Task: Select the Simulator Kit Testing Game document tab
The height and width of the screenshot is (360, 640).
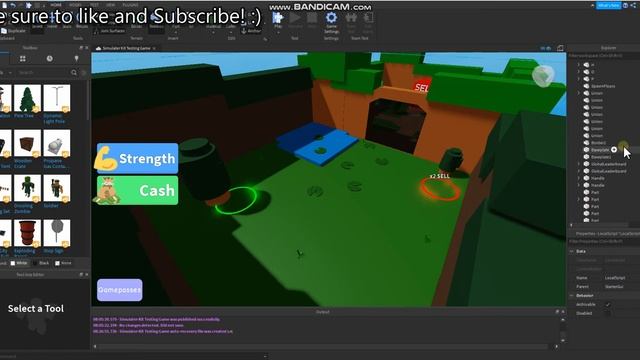Action: pos(126,48)
